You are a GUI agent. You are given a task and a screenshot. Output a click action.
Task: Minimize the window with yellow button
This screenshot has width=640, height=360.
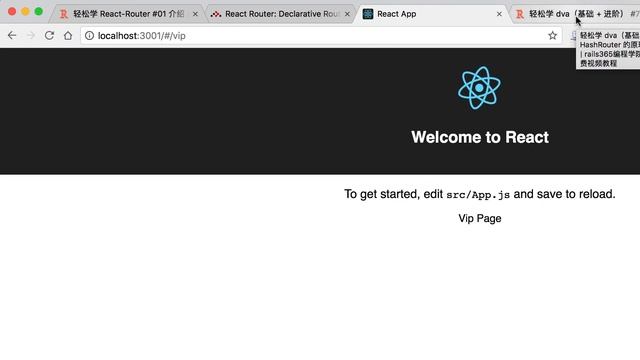tap(25, 11)
